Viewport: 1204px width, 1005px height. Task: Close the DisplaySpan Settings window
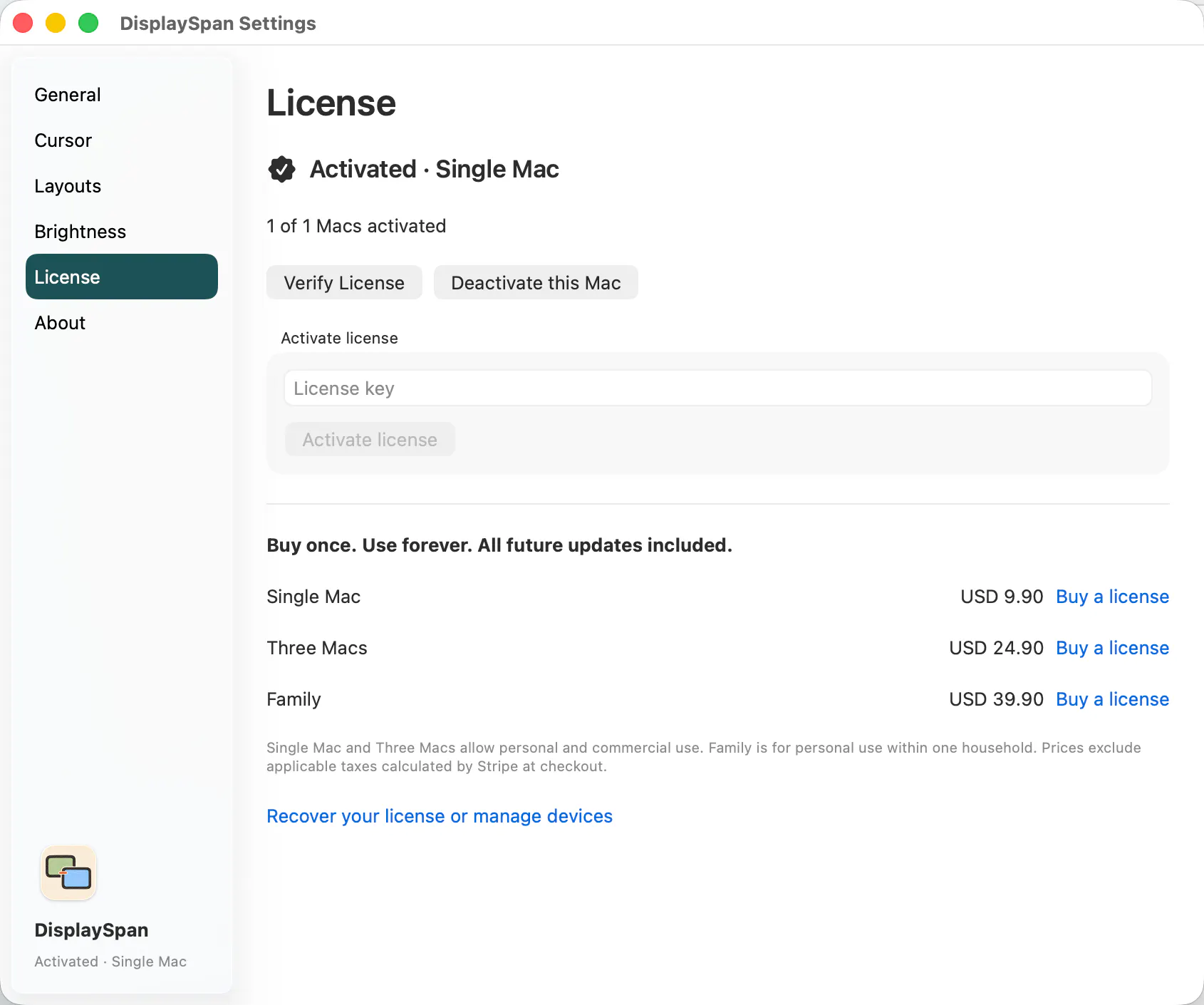pos(23,23)
